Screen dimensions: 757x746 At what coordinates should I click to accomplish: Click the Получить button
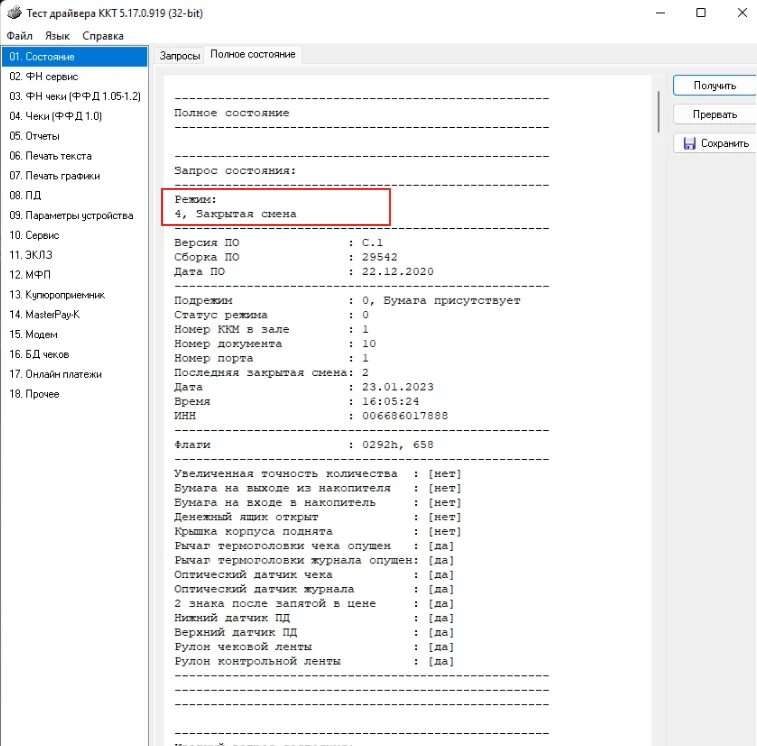click(715, 85)
